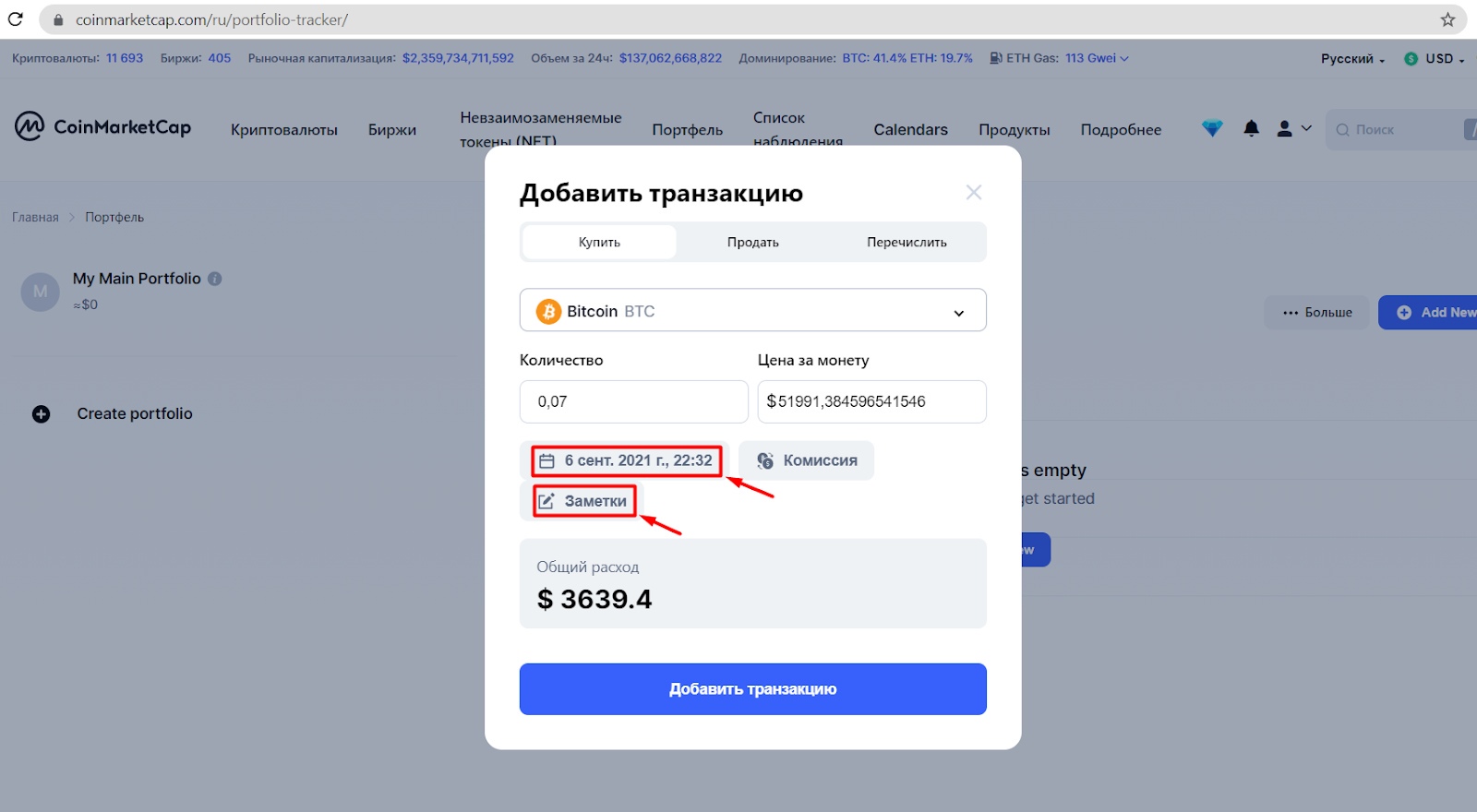Click the Комиссия fee button
Image resolution: width=1477 pixels, height=812 pixels.
806,460
